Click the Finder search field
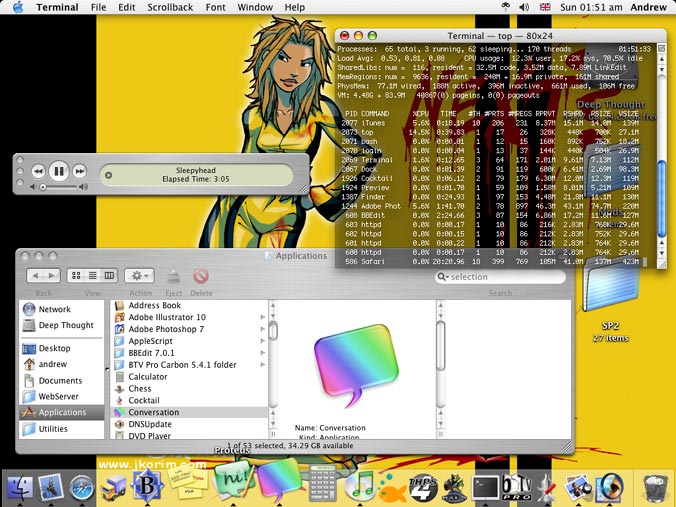 [x=501, y=277]
